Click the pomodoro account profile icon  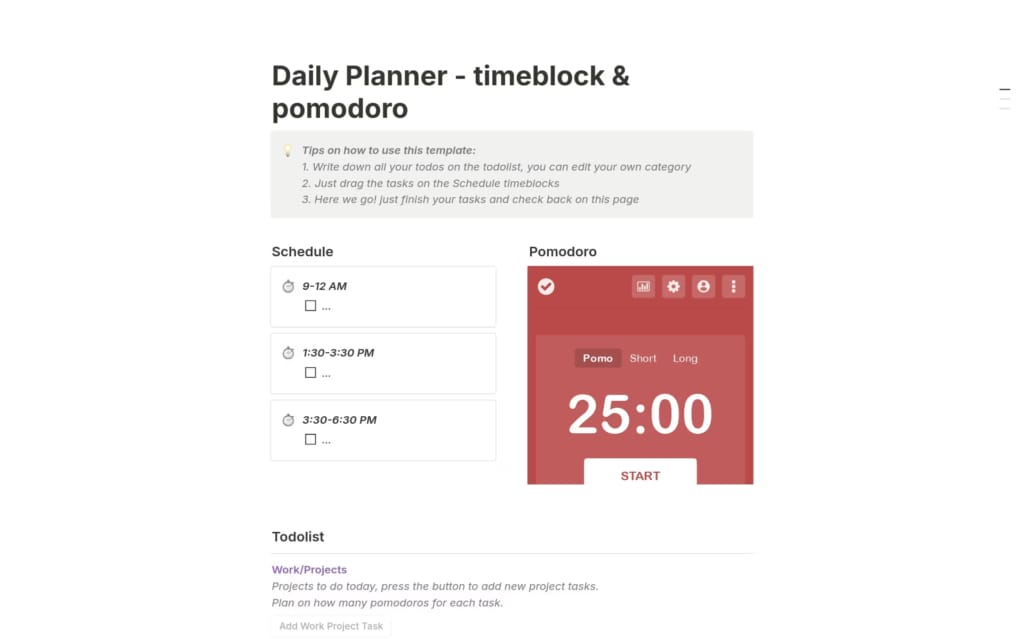click(703, 286)
